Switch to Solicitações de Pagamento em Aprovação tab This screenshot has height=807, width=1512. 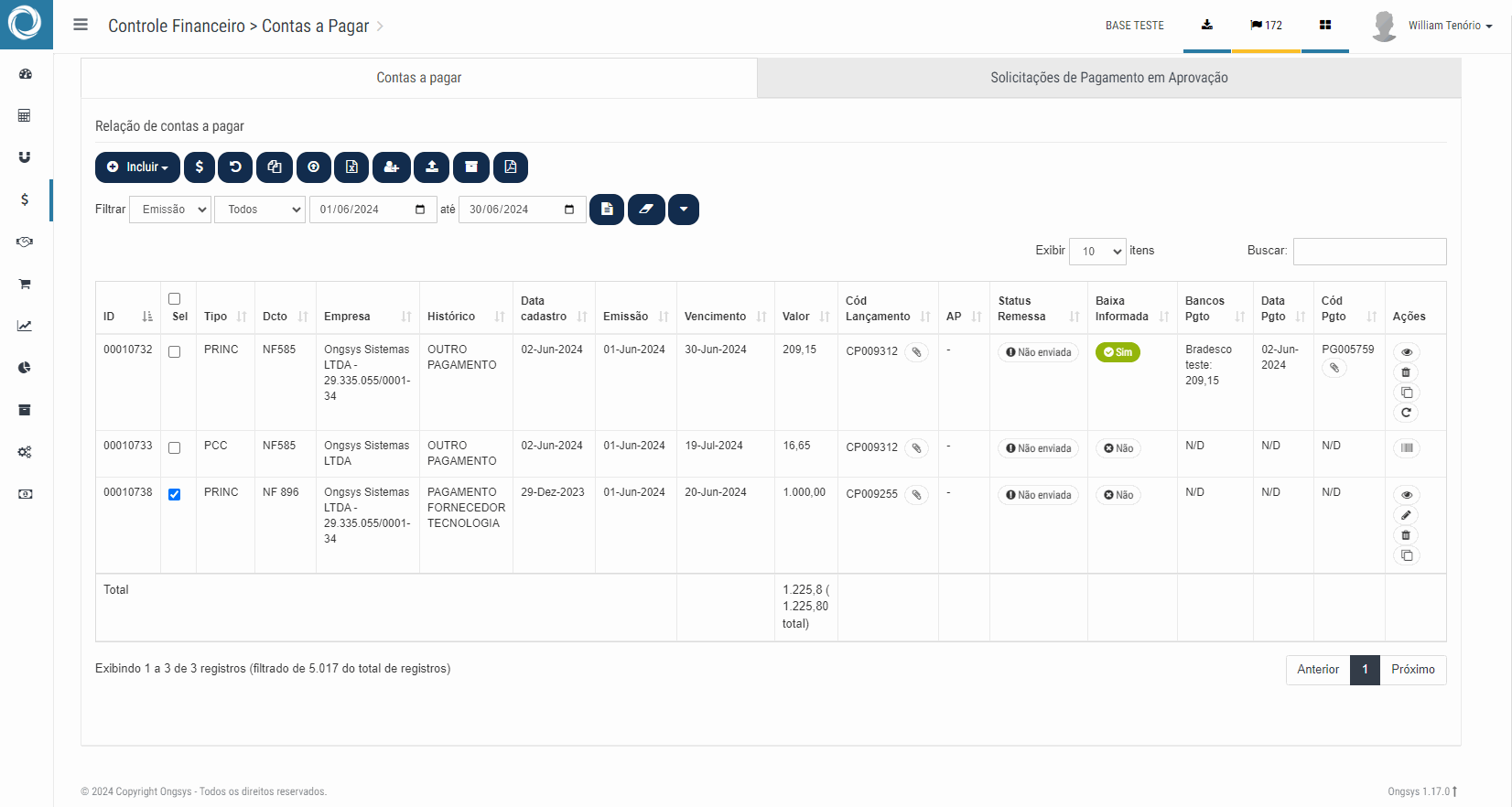point(1109,78)
